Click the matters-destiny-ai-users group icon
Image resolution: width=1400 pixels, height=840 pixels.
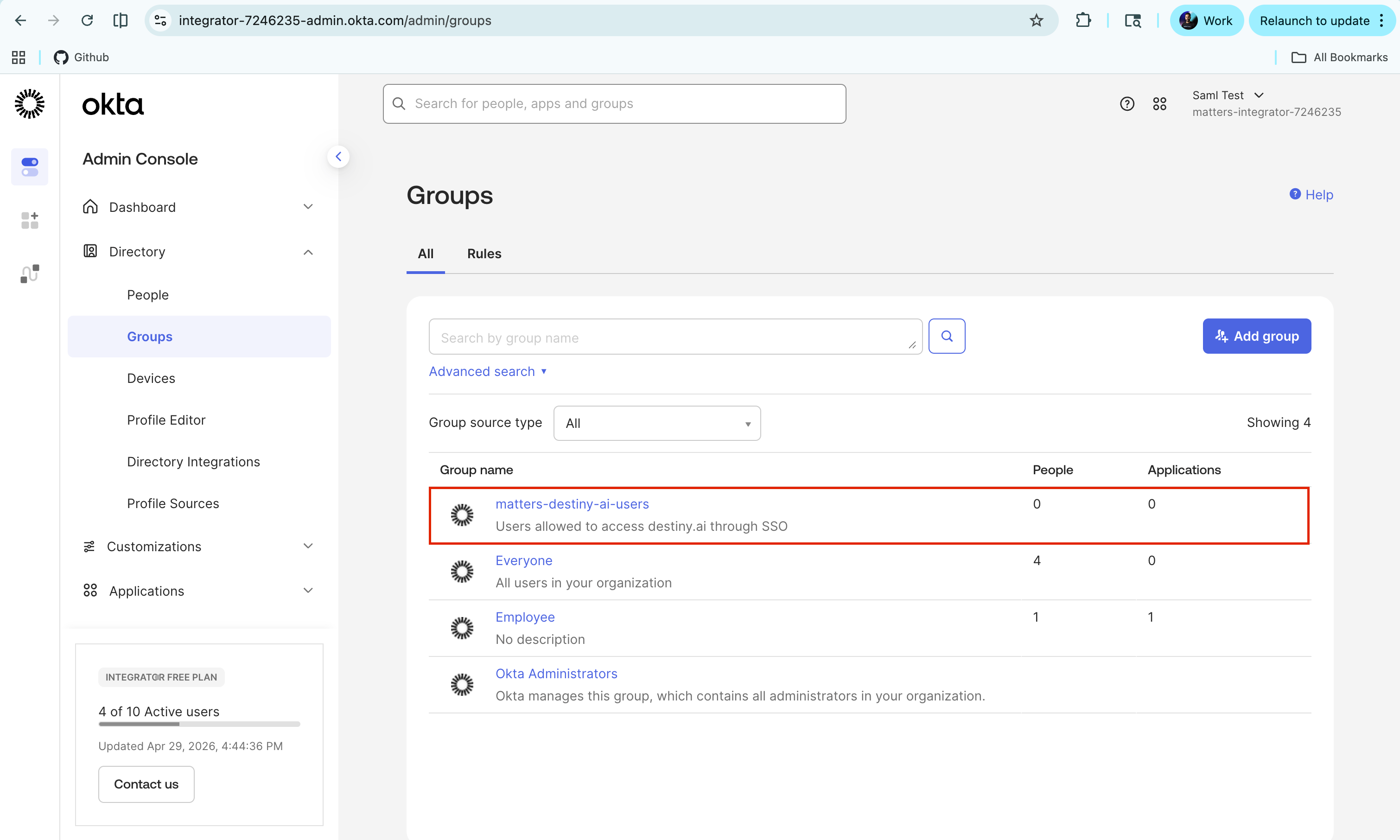[462, 515]
